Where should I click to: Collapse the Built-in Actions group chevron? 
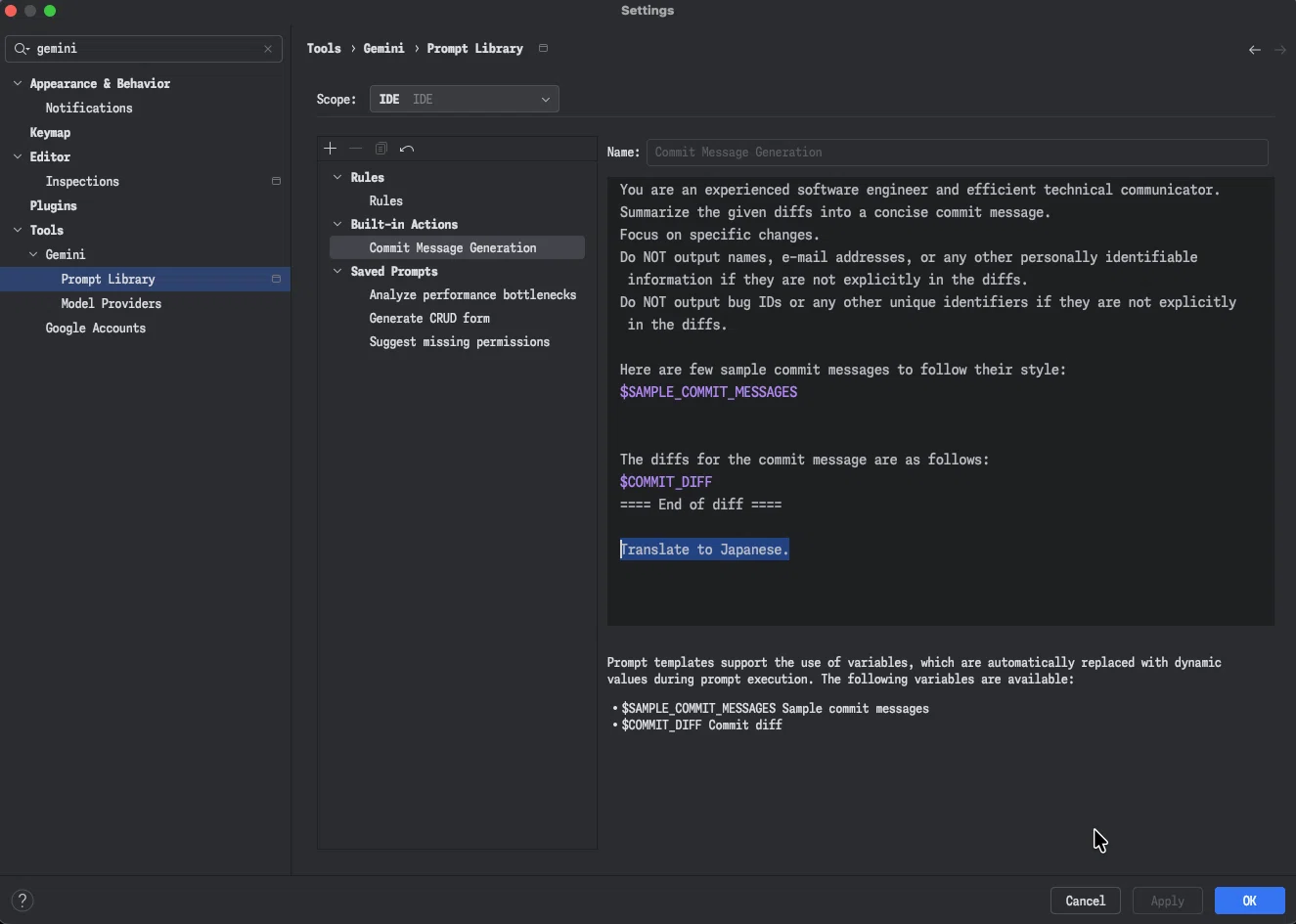[x=337, y=224]
